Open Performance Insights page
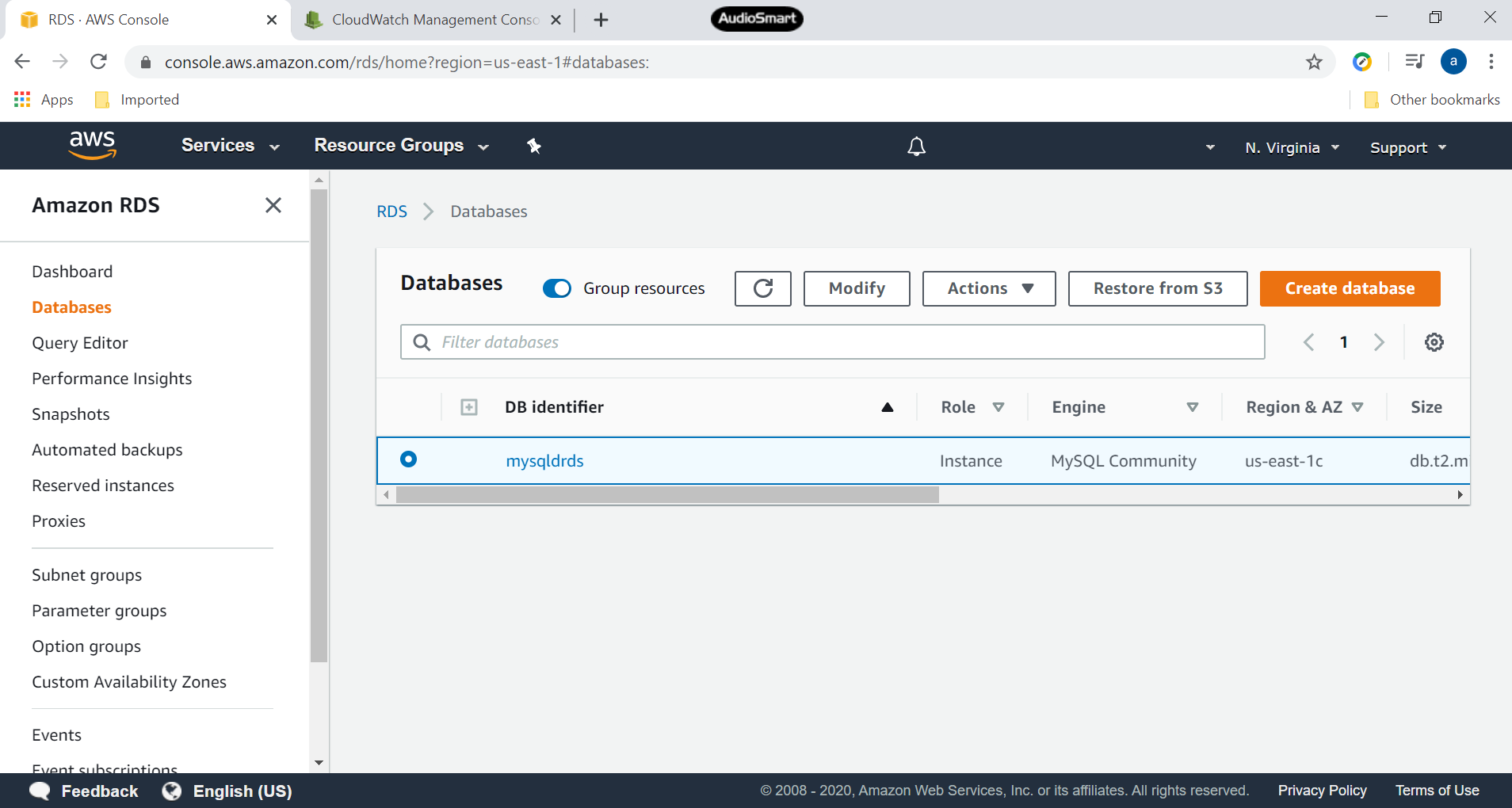Viewport: 1512px width, 808px height. [x=112, y=379]
